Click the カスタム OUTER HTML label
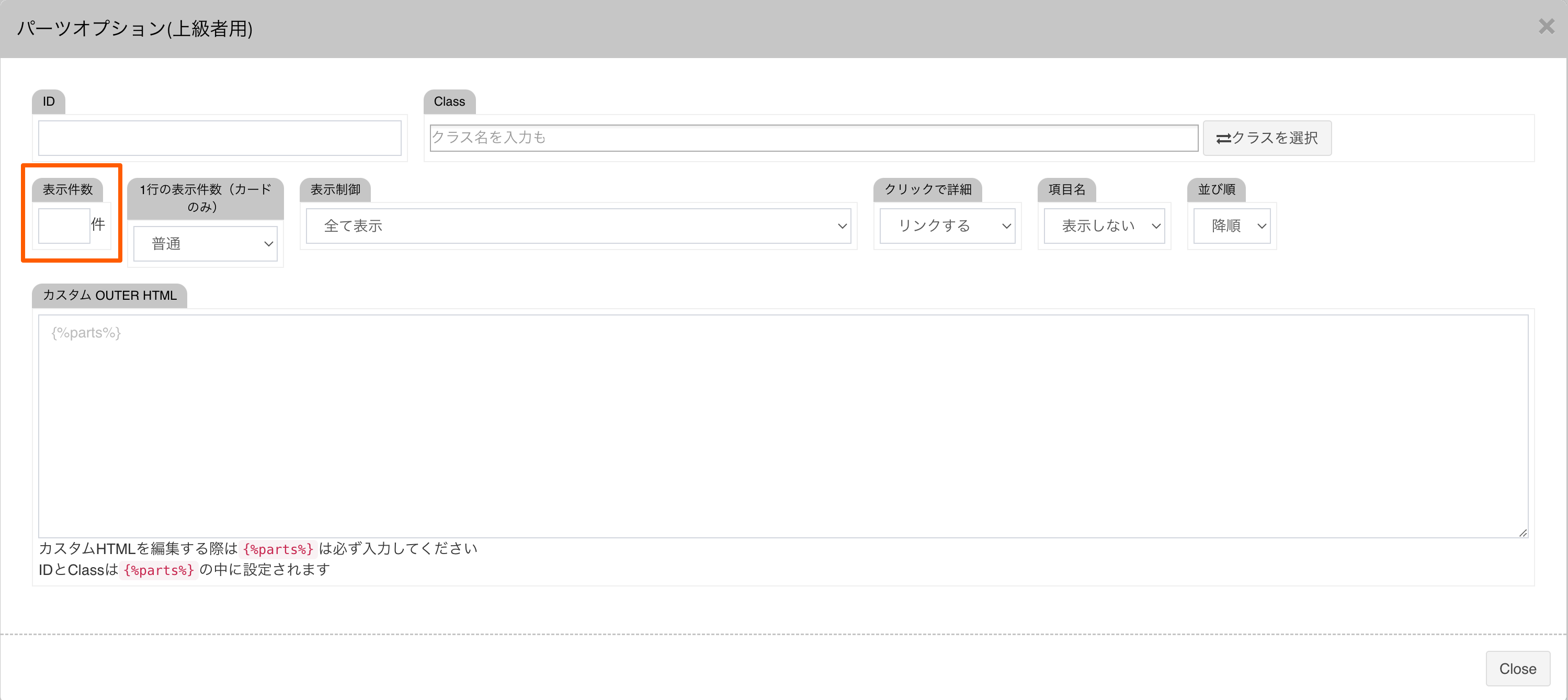 (109, 295)
